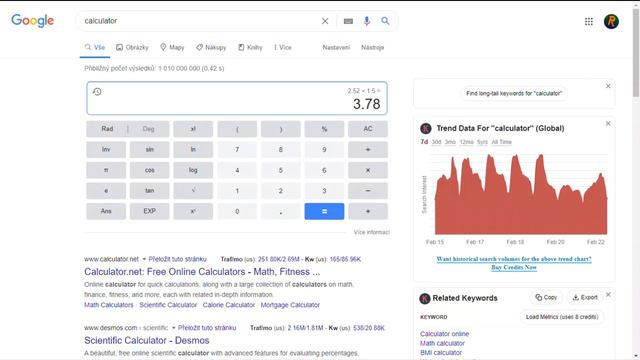Click the magnifier search icon
This screenshot has width=640, height=360.
click(x=385, y=21)
